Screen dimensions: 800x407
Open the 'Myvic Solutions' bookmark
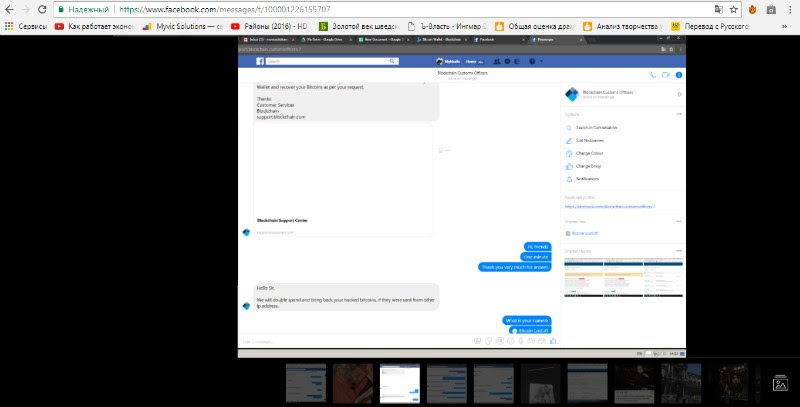point(183,26)
